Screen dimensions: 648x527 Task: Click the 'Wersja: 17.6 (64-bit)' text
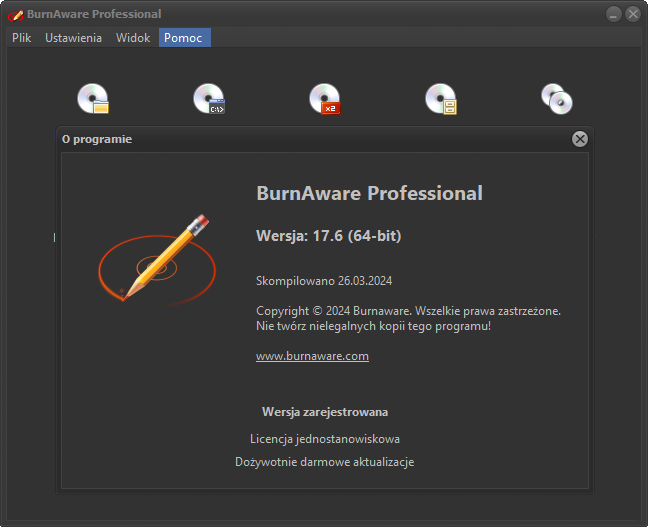(x=329, y=236)
